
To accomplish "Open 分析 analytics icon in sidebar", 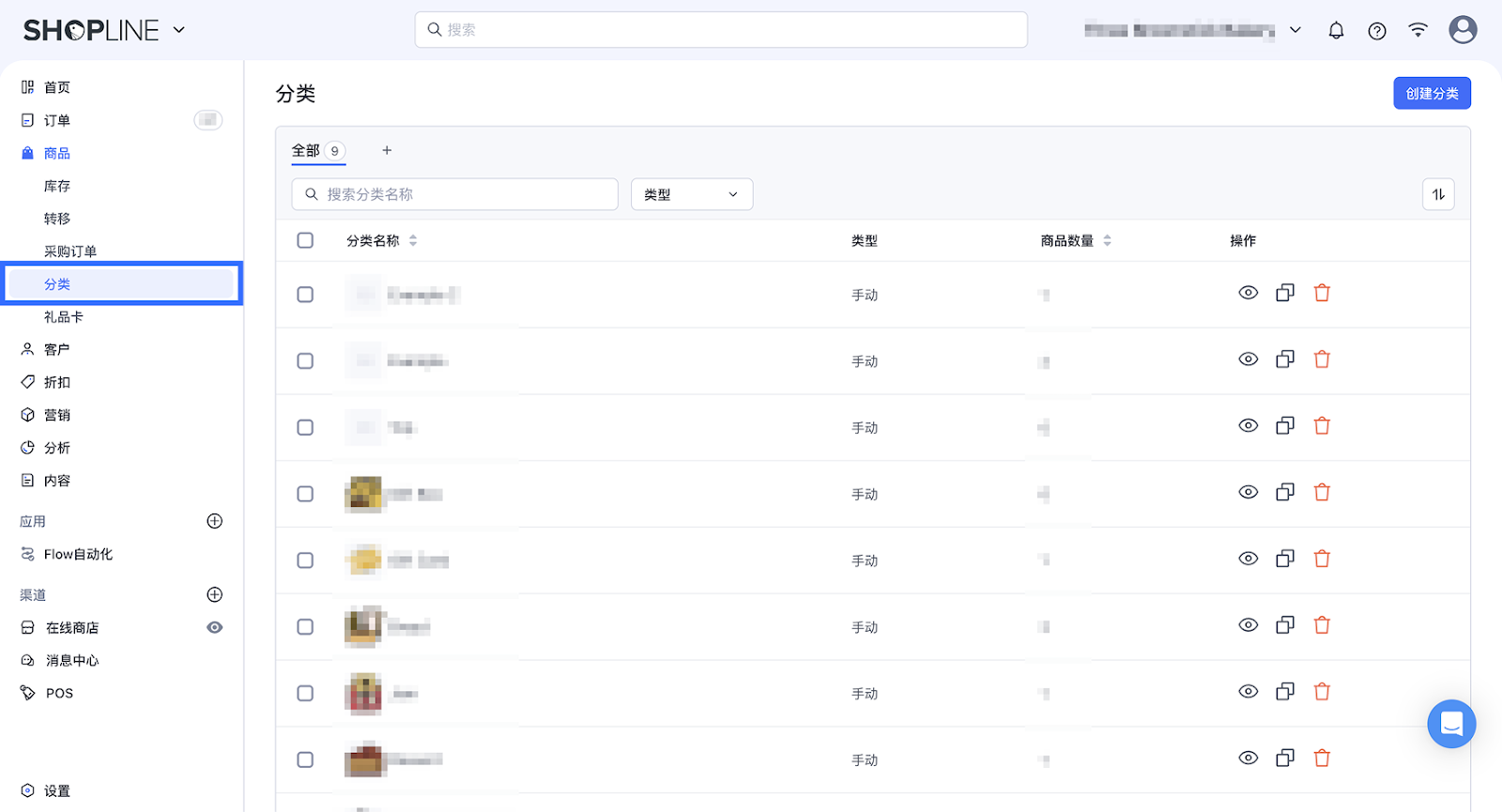I will coord(28,448).
